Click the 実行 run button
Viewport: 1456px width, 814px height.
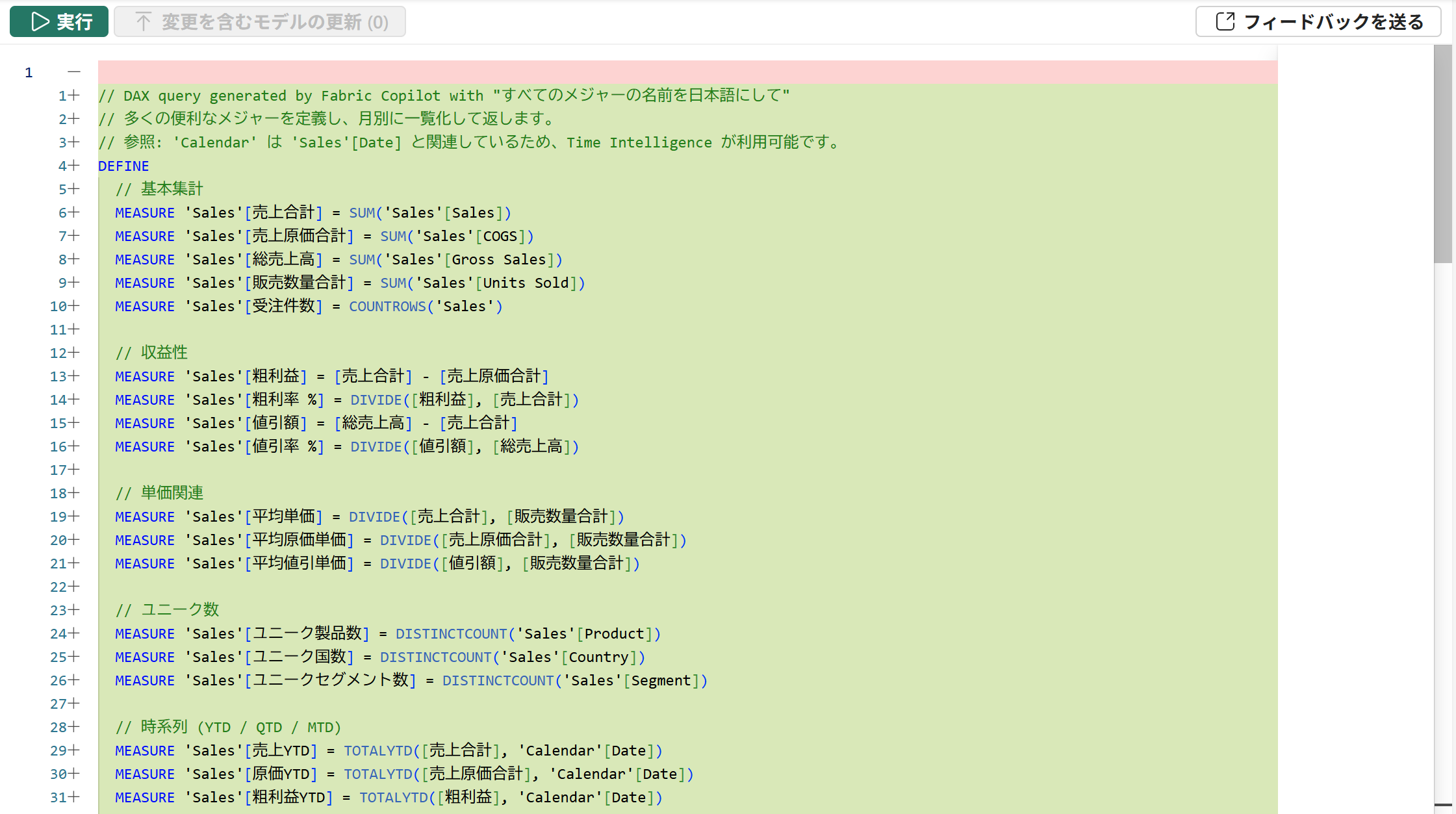pyautogui.click(x=59, y=21)
